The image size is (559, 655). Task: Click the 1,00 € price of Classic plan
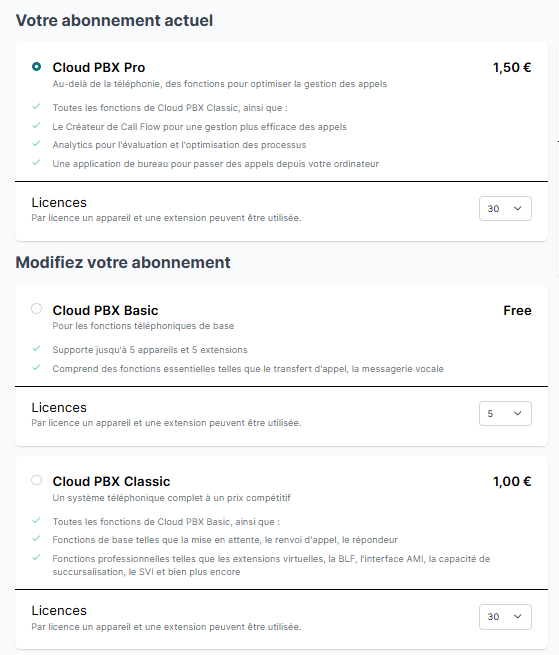pyautogui.click(x=512, y=481)
